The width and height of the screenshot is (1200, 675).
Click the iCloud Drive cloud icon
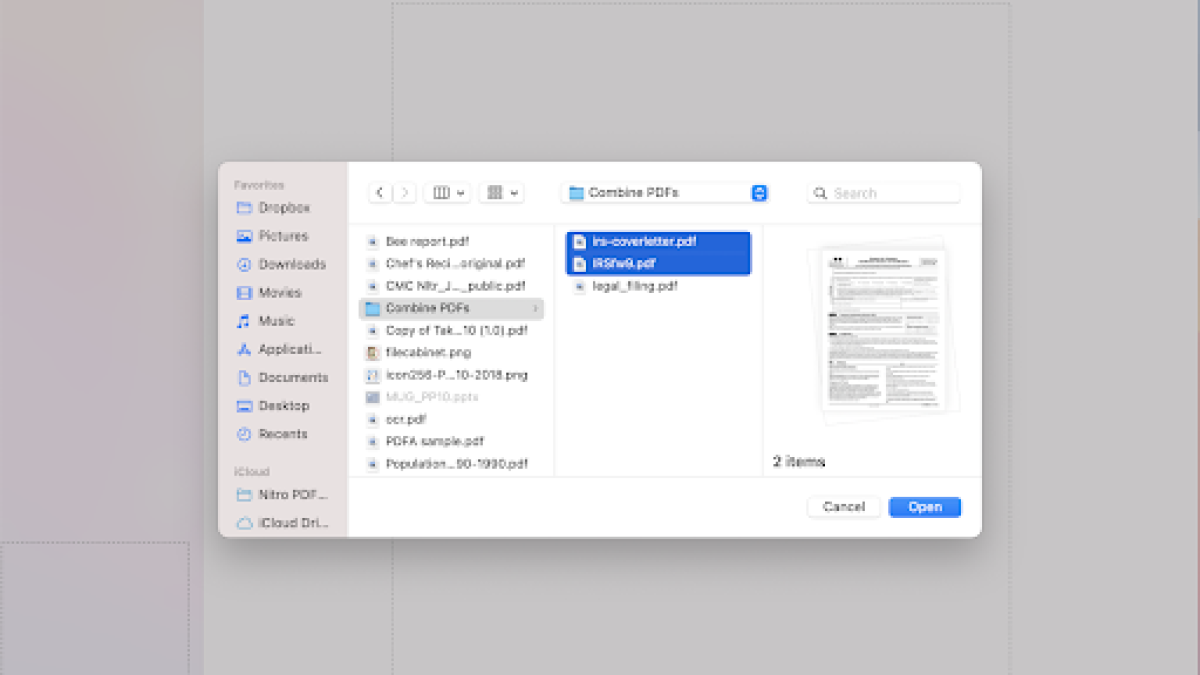(244, 522)
